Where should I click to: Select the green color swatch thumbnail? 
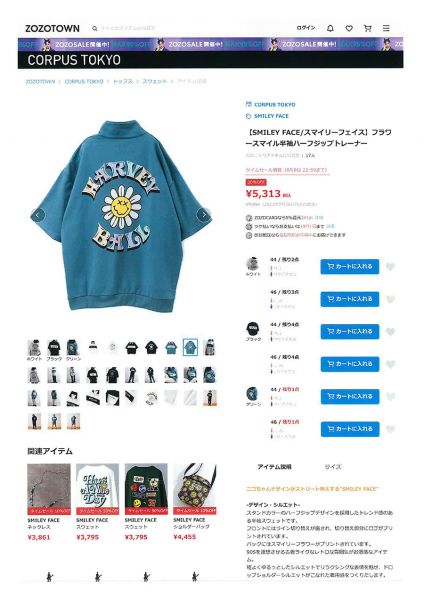(x=73, y=350)
